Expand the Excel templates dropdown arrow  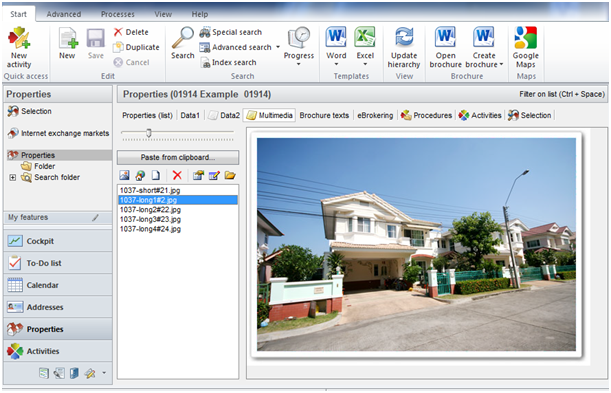click(365, 64)
